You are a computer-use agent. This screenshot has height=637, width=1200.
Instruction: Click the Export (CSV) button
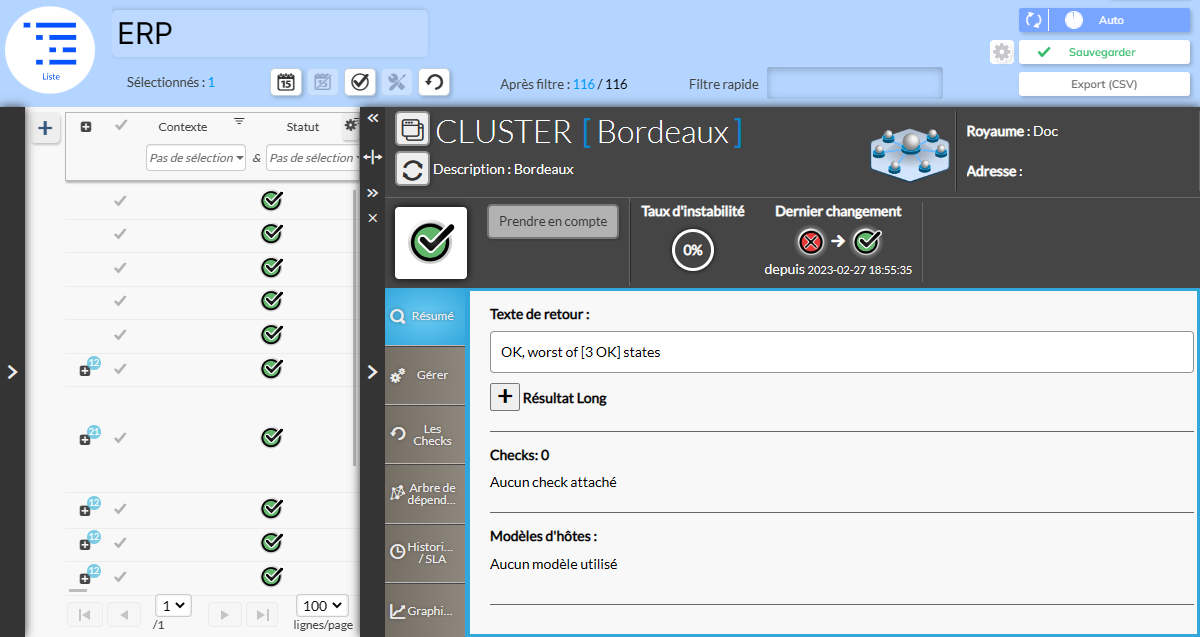click(1103, 84)
